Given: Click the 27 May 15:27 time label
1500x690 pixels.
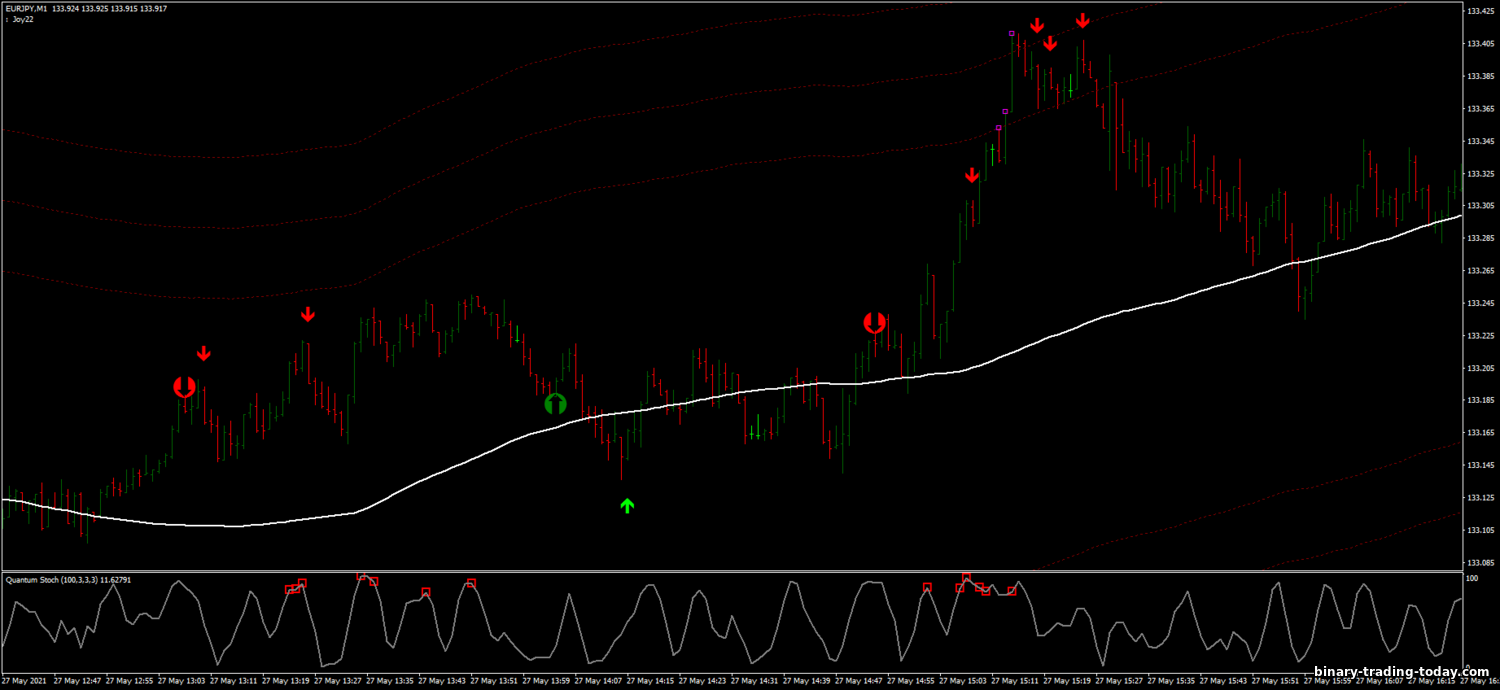Looking at the screenshot, I should click(1119, 681).
